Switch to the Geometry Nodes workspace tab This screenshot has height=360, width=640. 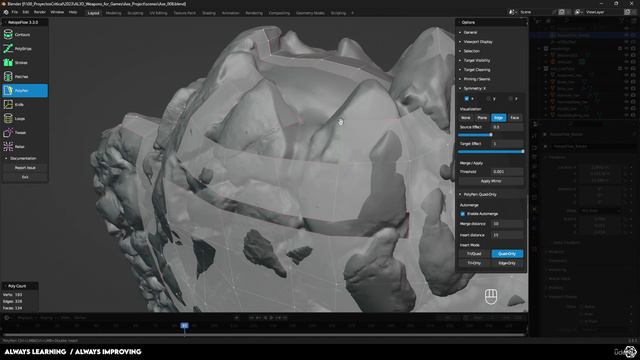point(310,13)
